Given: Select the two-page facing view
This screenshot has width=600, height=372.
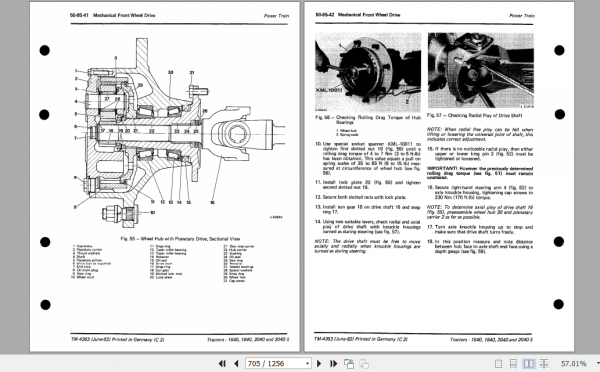Looking at the screenshot, I should (528, 364).
